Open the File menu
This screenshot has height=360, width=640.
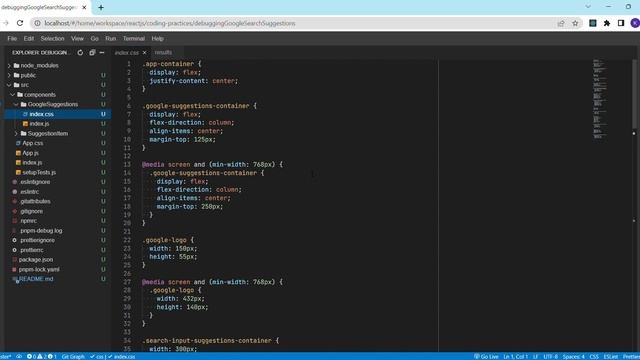click(x=12, y=38)
